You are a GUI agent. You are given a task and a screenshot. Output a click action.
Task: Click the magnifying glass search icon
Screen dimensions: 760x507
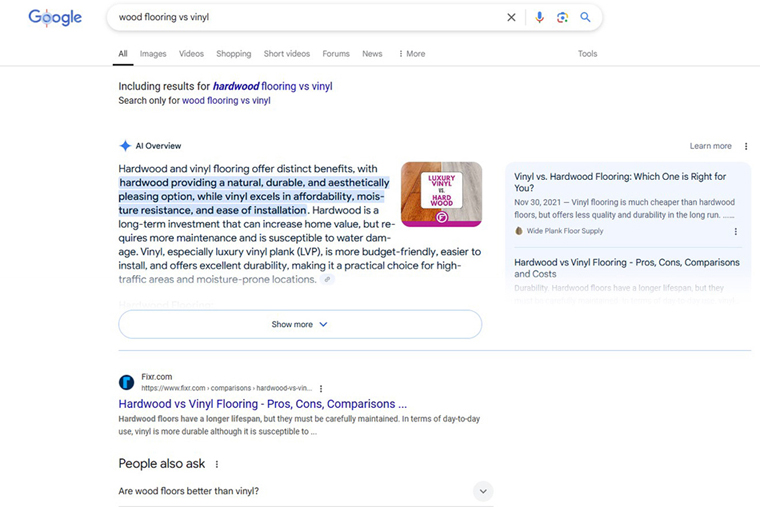click(586, 17)
